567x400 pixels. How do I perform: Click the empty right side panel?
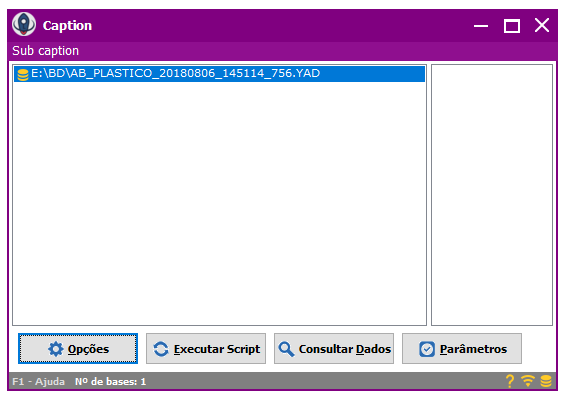tap(492, 195)
